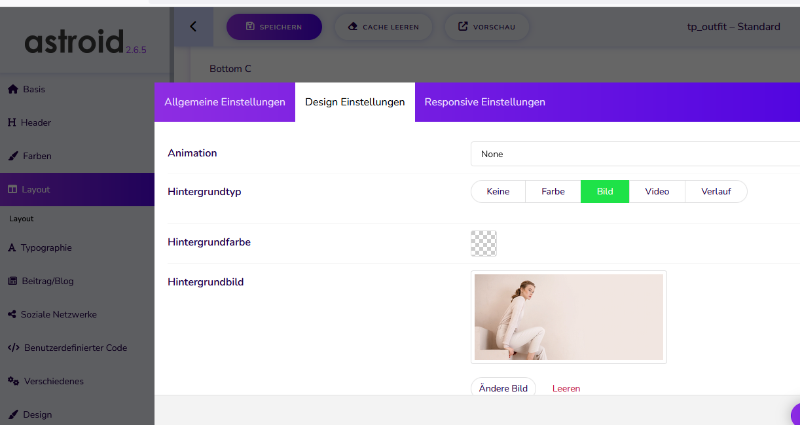Click the columns icon beside Layout
800x425 pixels.
point(13,189)
